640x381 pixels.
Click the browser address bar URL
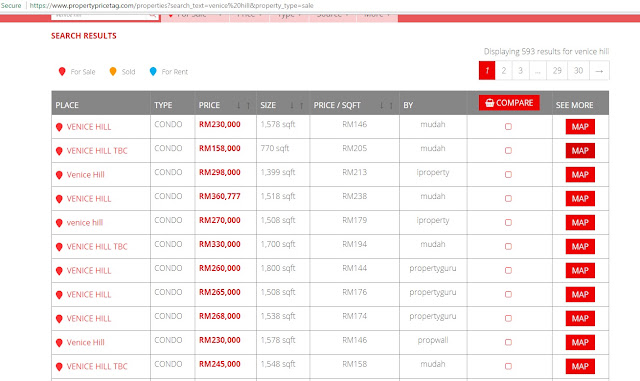pos(171,6)
